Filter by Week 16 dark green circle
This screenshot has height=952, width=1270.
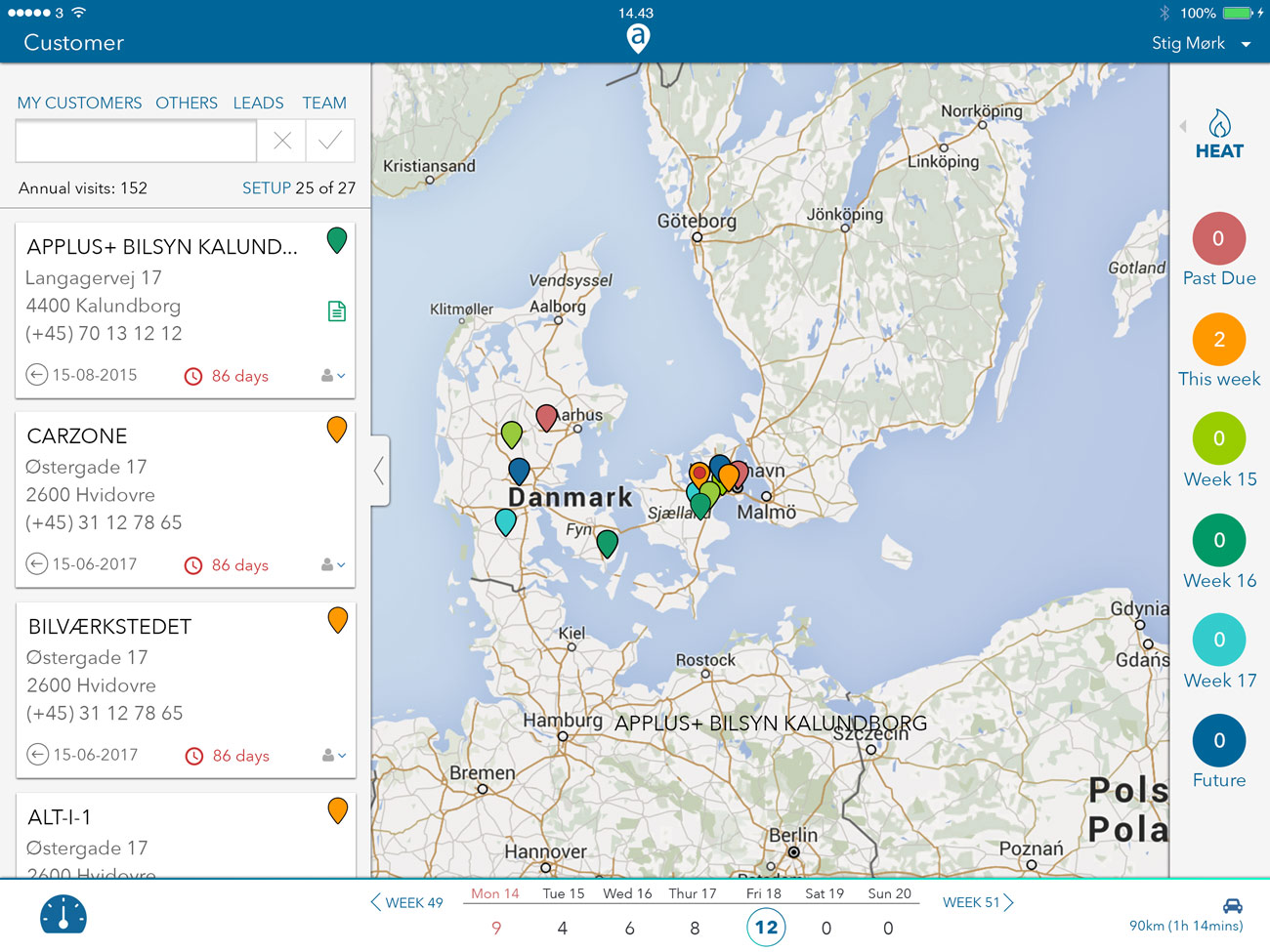tap(1219, 540)
